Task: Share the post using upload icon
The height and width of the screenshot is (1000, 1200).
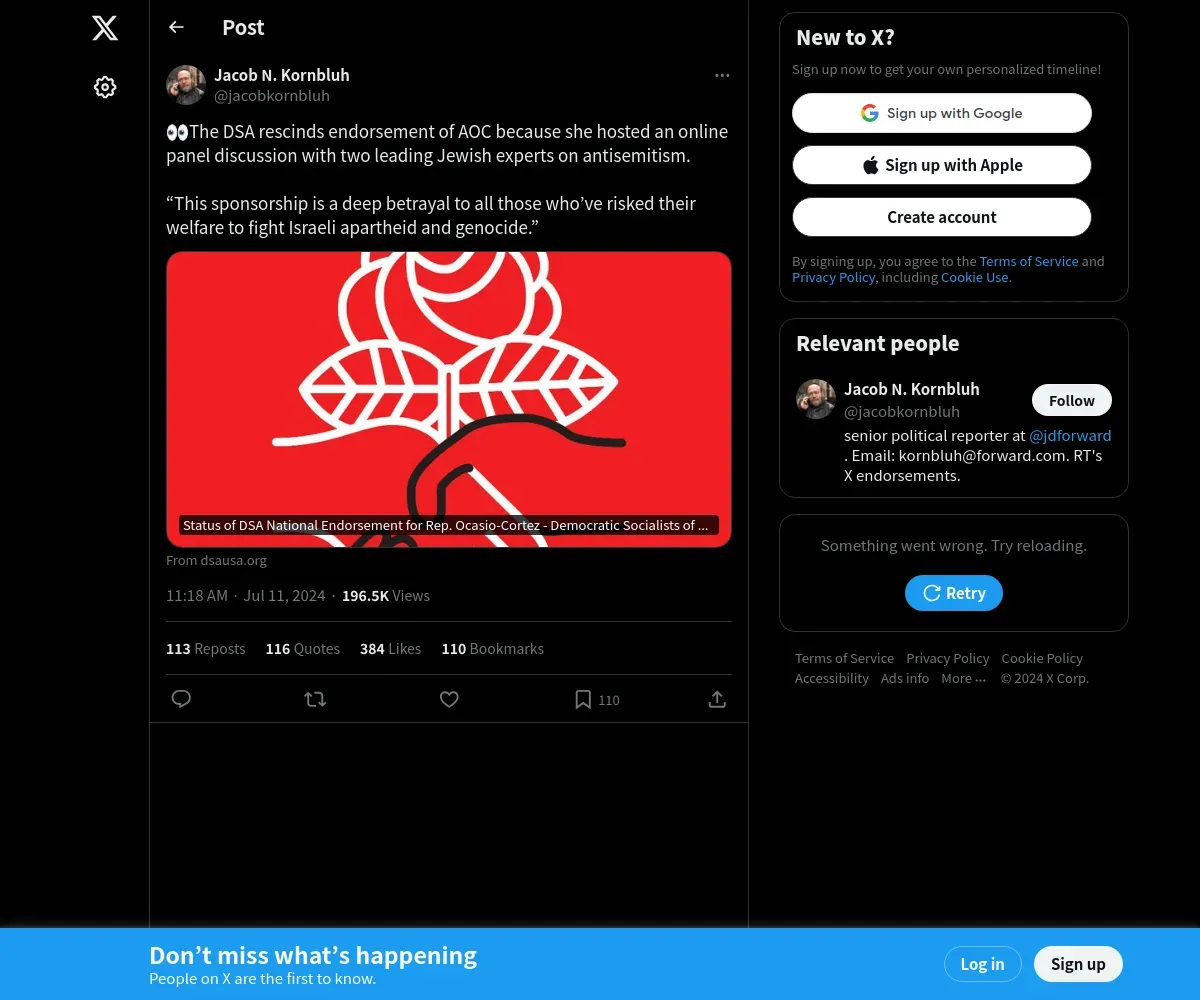Action: pos(717,699)
